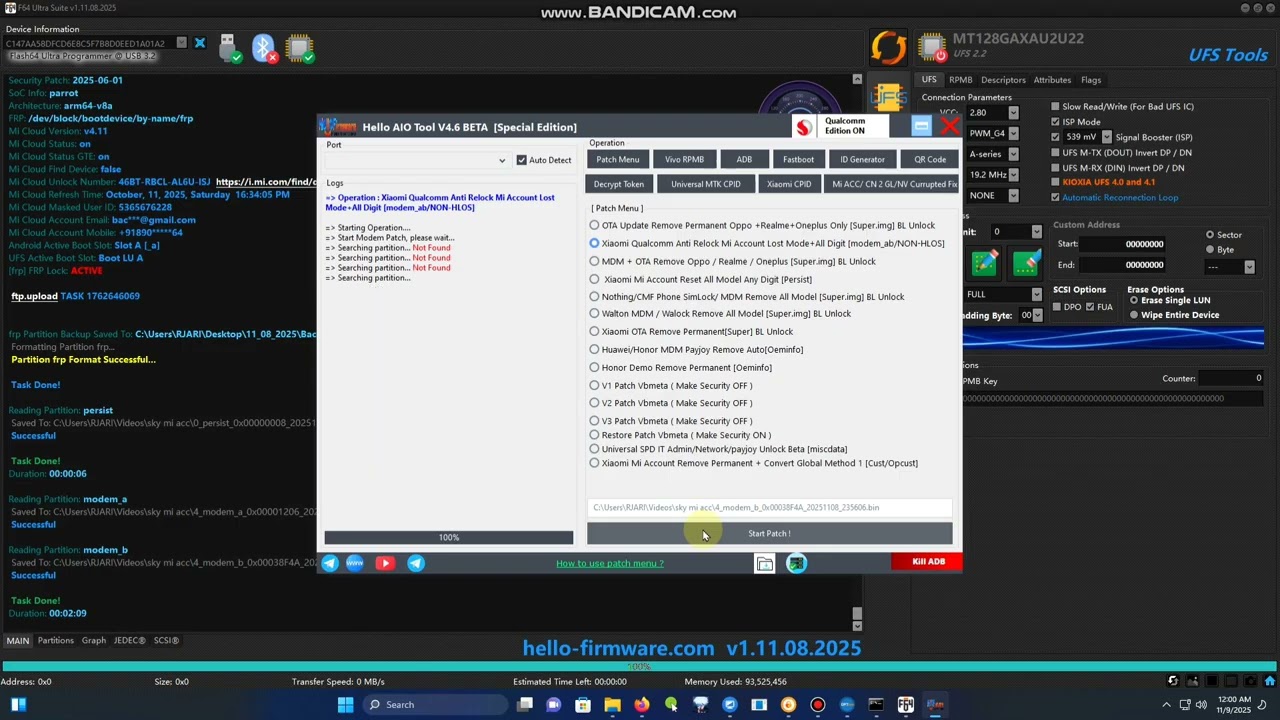Click the Start Patch button
1280x720 pixels.
769,534
